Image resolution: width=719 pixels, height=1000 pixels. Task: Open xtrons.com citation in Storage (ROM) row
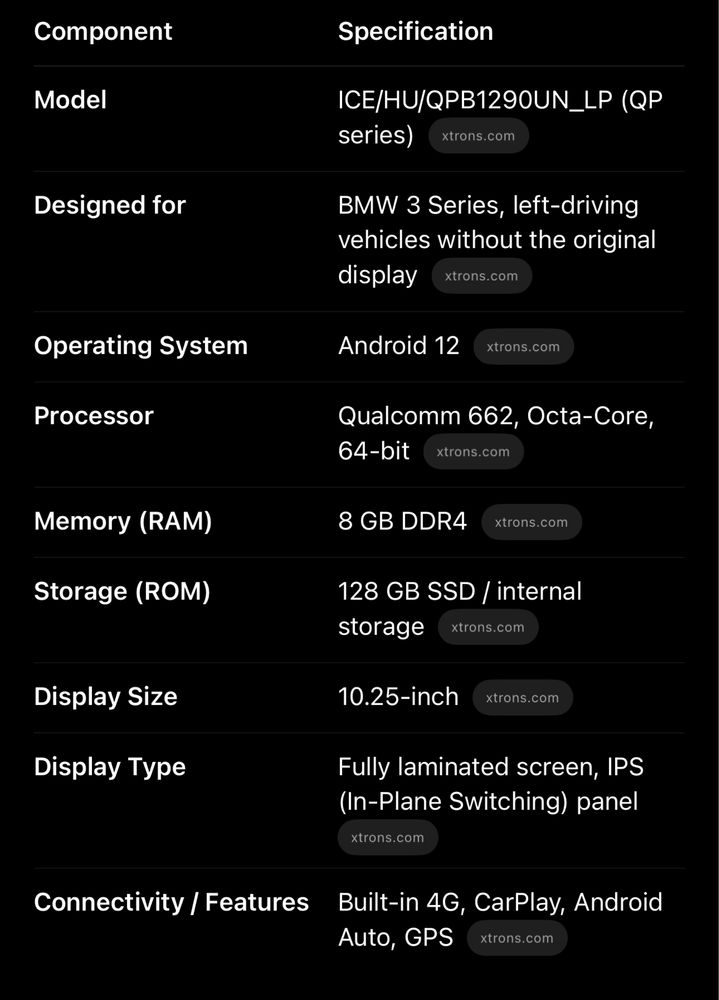click(488, 628)
